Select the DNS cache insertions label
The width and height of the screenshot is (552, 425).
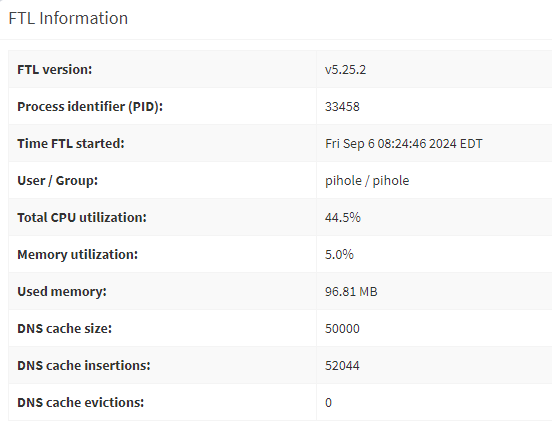click(x=84, y=365)
